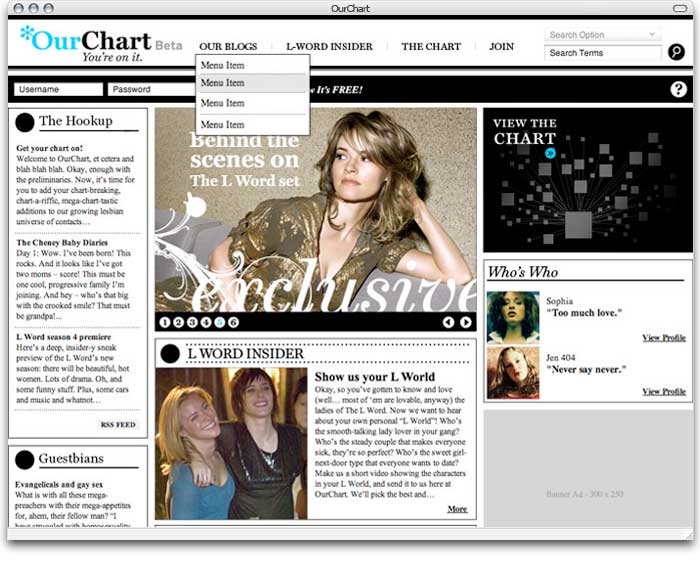700x567 pixels.
Task: Select the fourth Menu Item in dropdown
Action: (252, 125)
